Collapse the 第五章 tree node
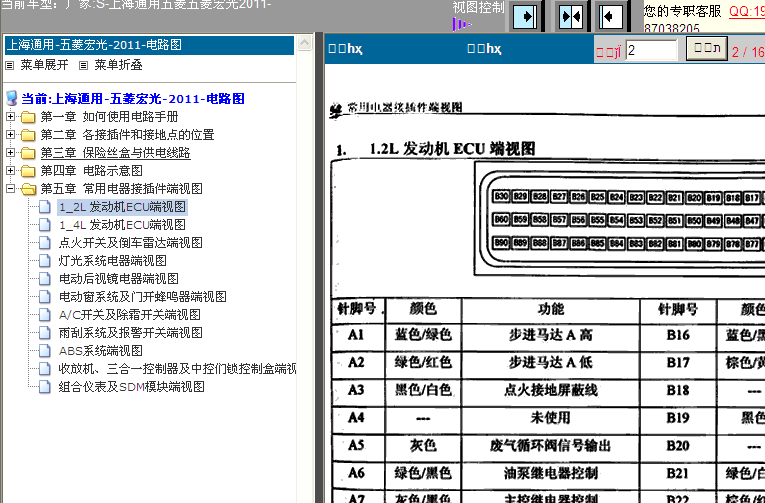765x503 pixels. pyautogui.click(x=11, y=189)
